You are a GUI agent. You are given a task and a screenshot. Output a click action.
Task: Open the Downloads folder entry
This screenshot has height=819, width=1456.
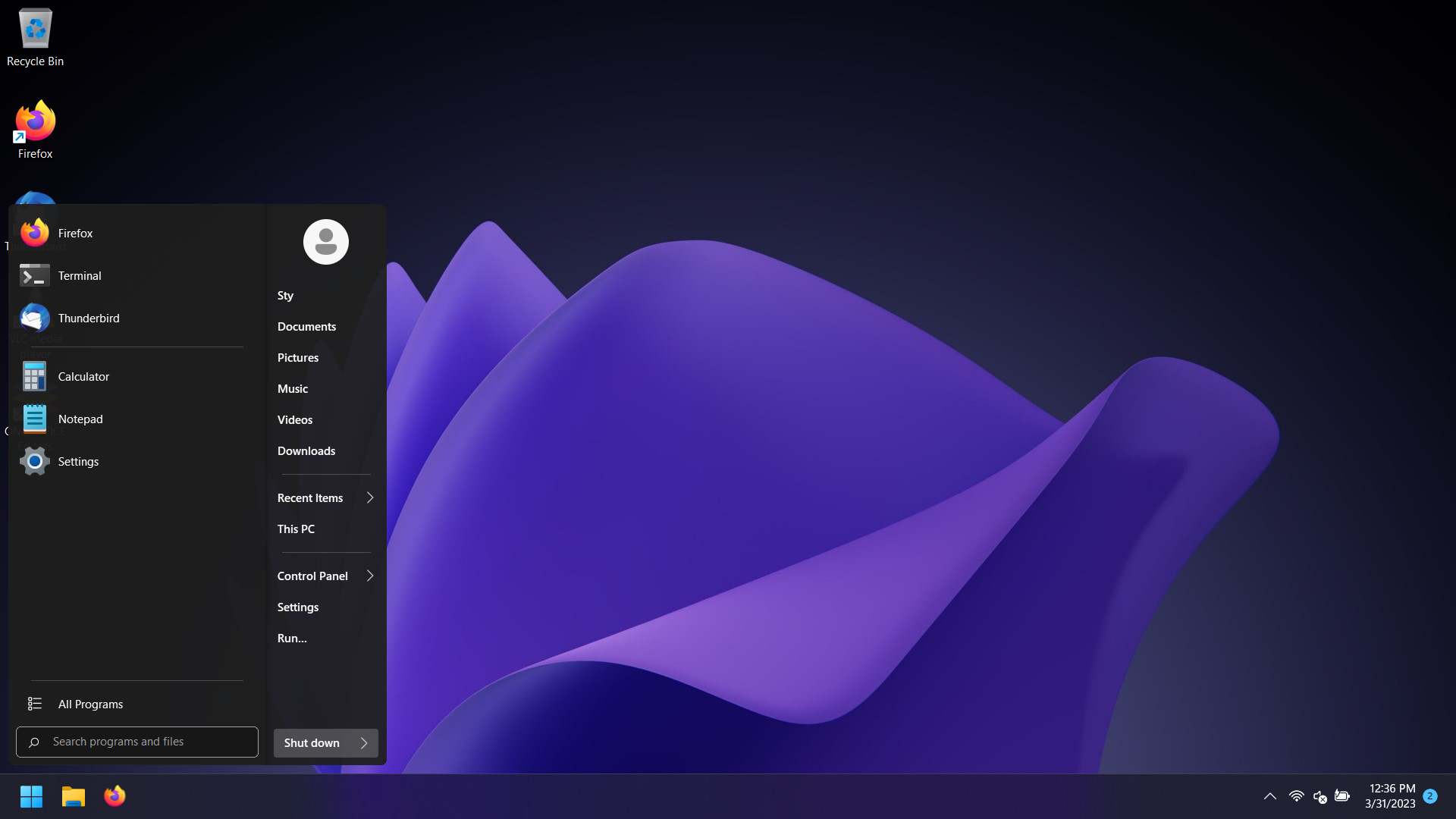coord(306,451)
